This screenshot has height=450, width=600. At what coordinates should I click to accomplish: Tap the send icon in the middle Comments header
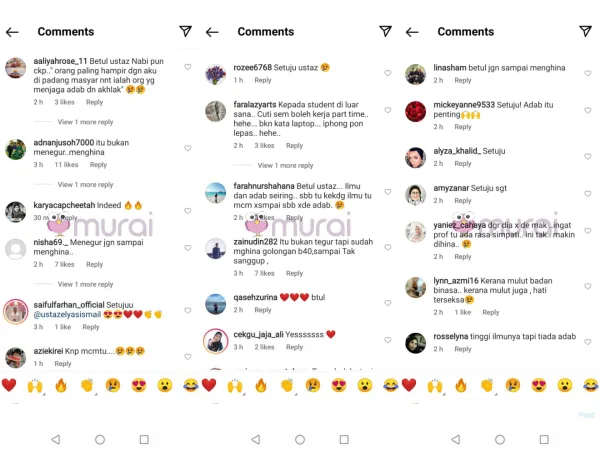pyautogui.click(x=385, y=31)
